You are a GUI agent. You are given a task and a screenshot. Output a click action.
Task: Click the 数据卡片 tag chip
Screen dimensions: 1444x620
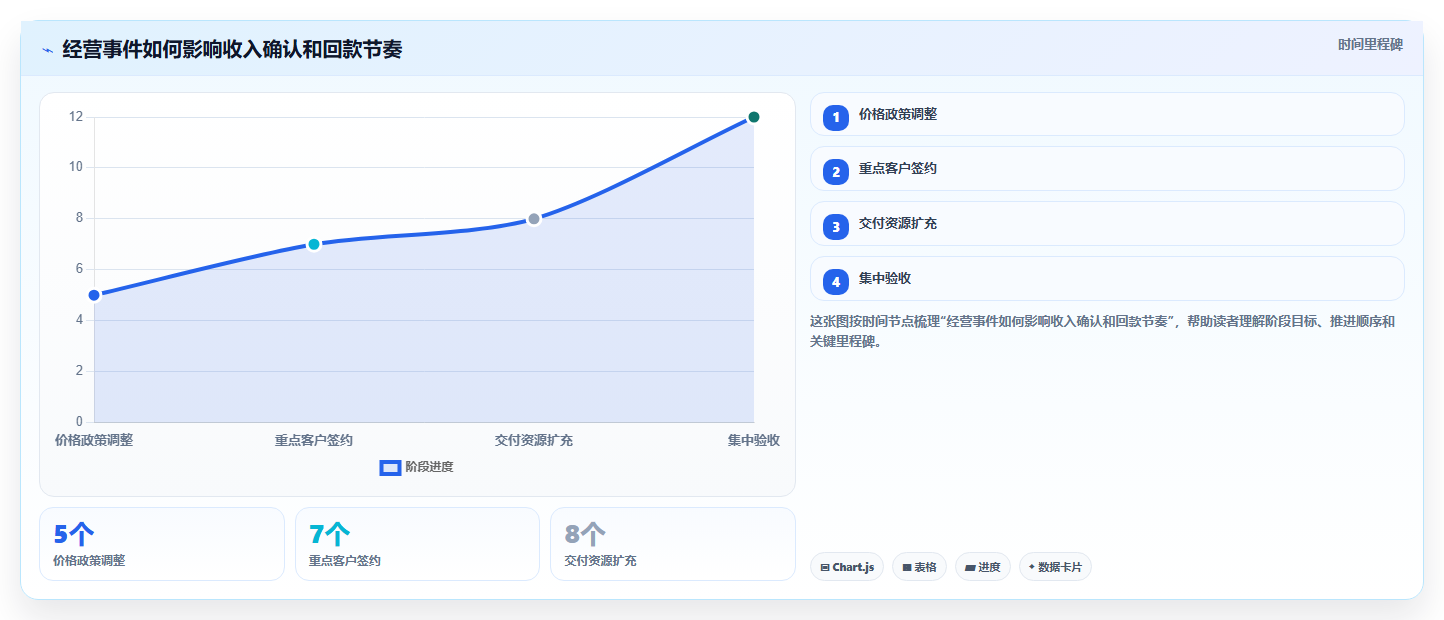pos(1055,567)
